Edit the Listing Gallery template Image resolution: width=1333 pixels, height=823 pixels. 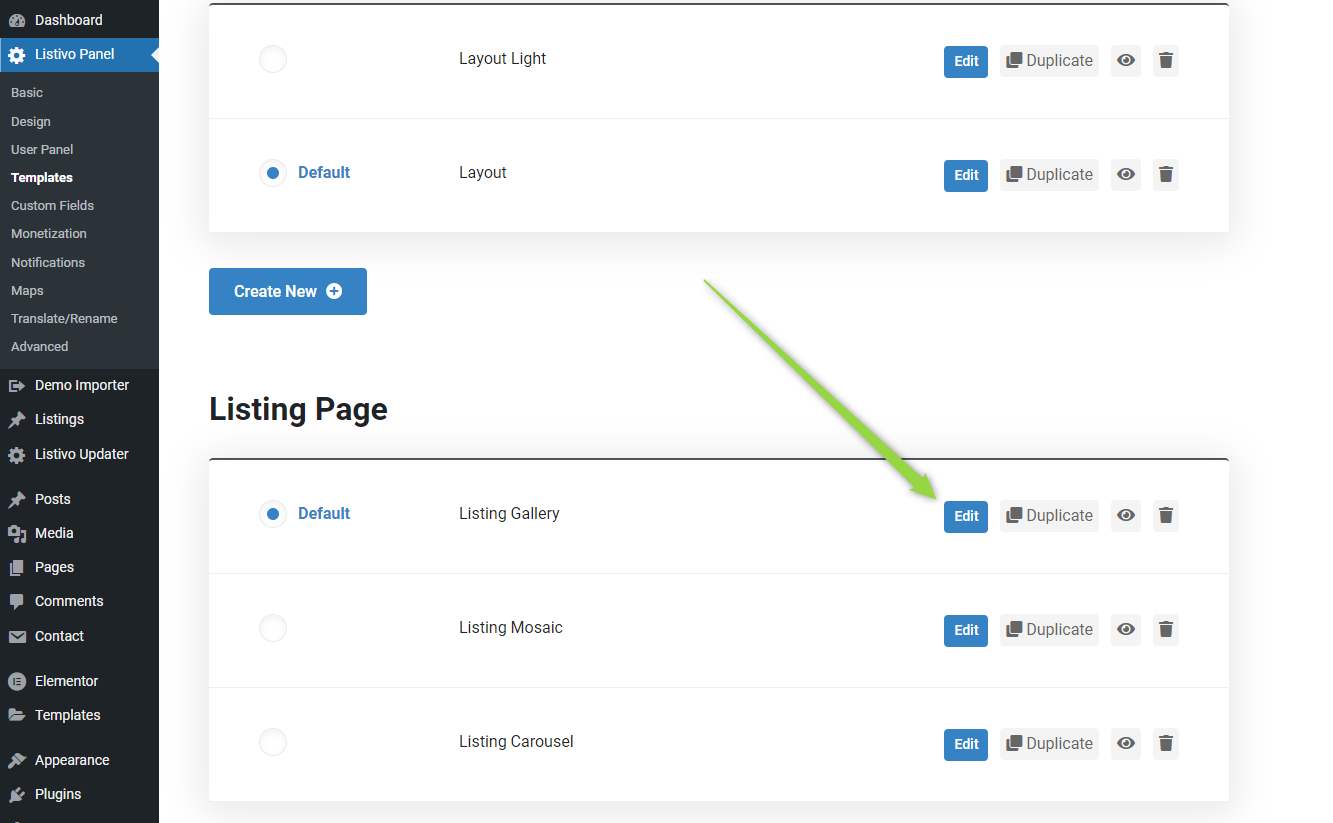966,516
